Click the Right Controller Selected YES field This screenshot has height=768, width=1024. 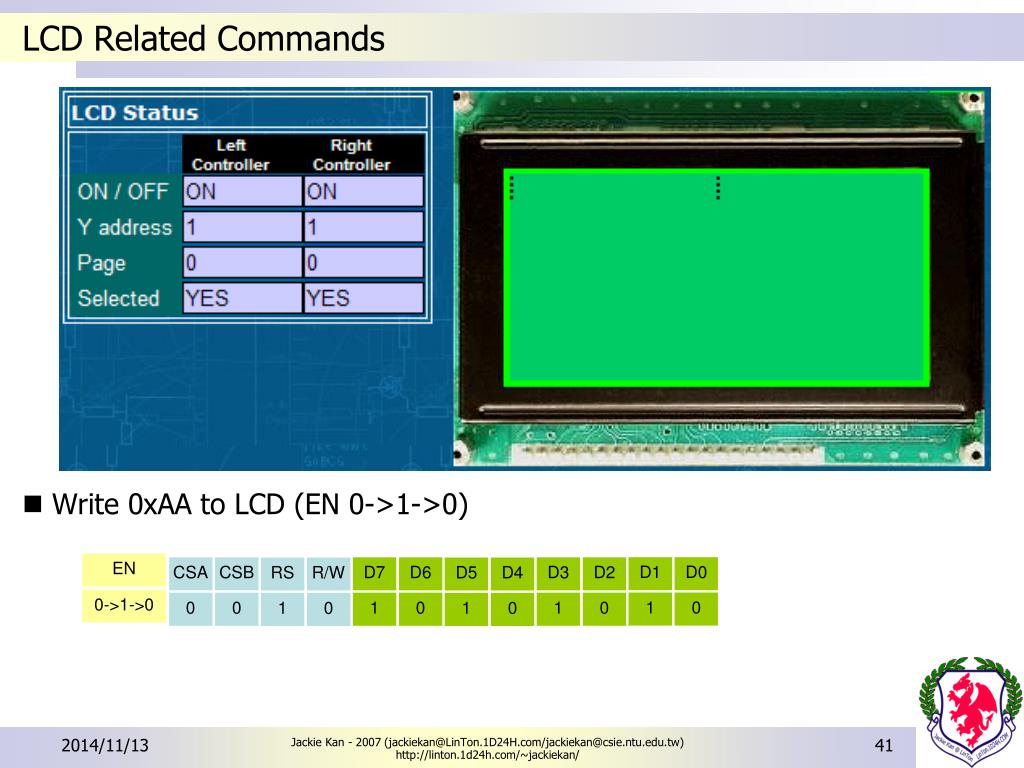tap(364, 298)
